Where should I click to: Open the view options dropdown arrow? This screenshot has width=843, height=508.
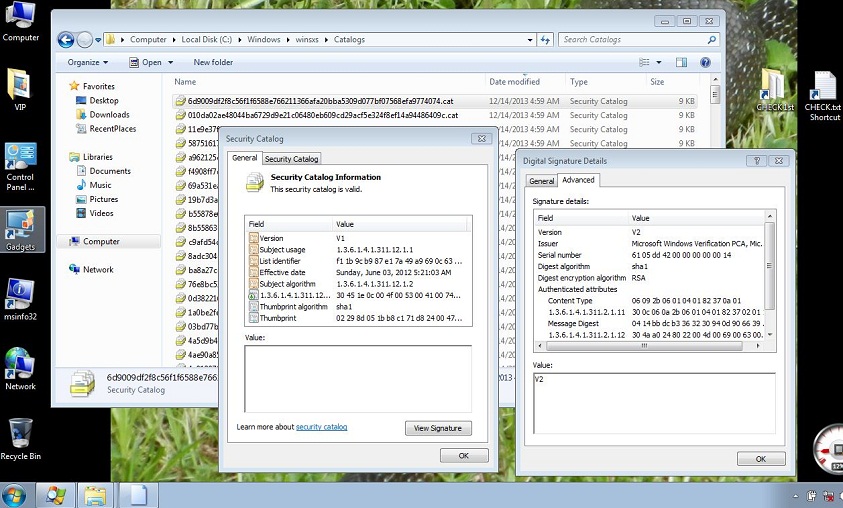tap(659, 62)
